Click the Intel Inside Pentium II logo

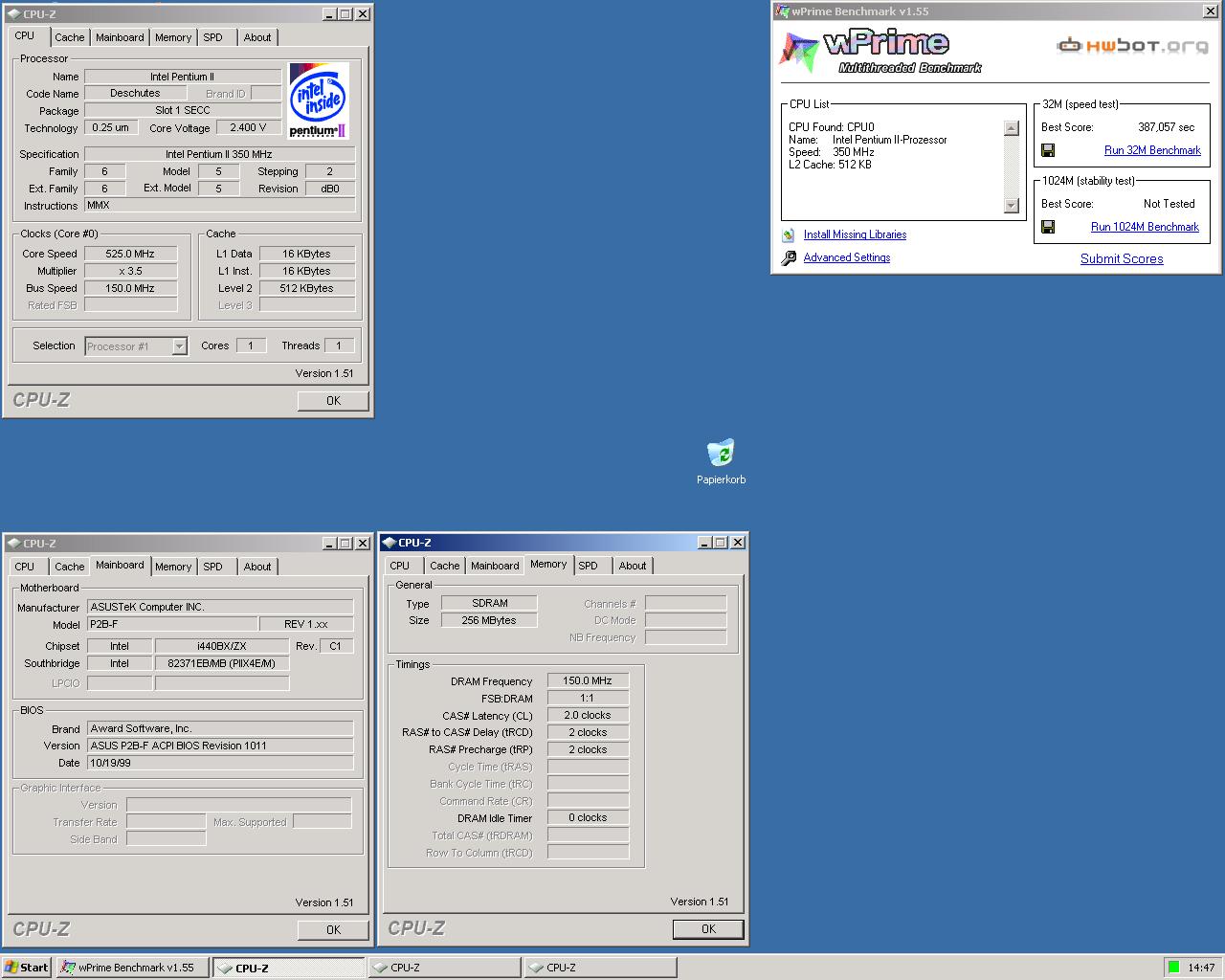(x=319, y=101)
